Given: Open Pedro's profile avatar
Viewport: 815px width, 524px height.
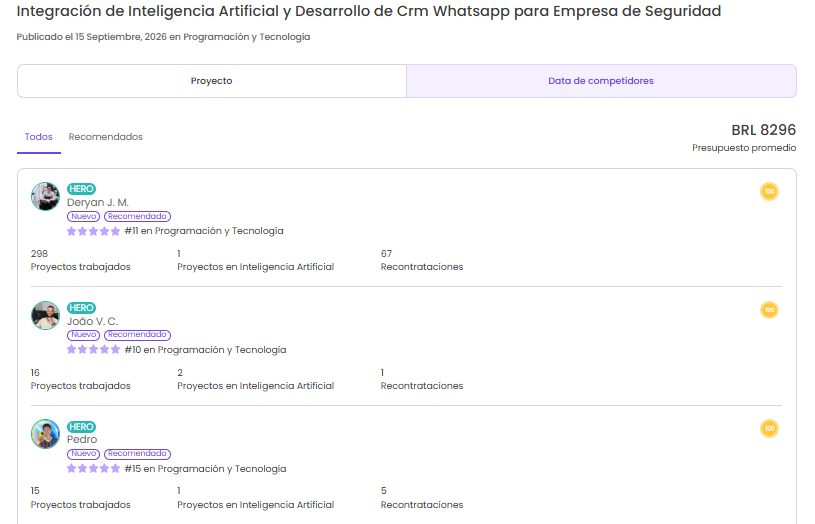Looking at the screenshot, I should (45, 434).
